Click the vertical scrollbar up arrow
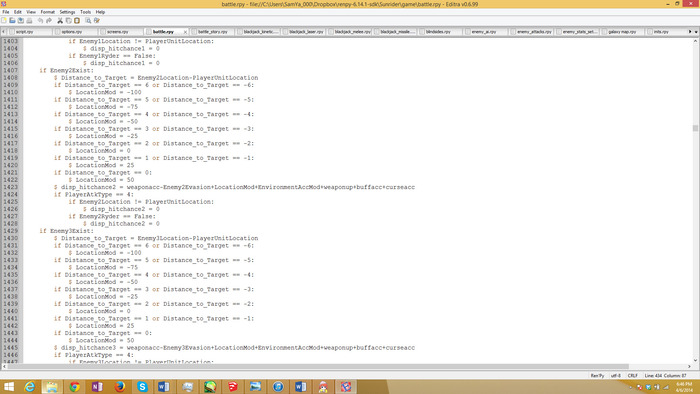The image size is (700, 394). pos(695,41)
